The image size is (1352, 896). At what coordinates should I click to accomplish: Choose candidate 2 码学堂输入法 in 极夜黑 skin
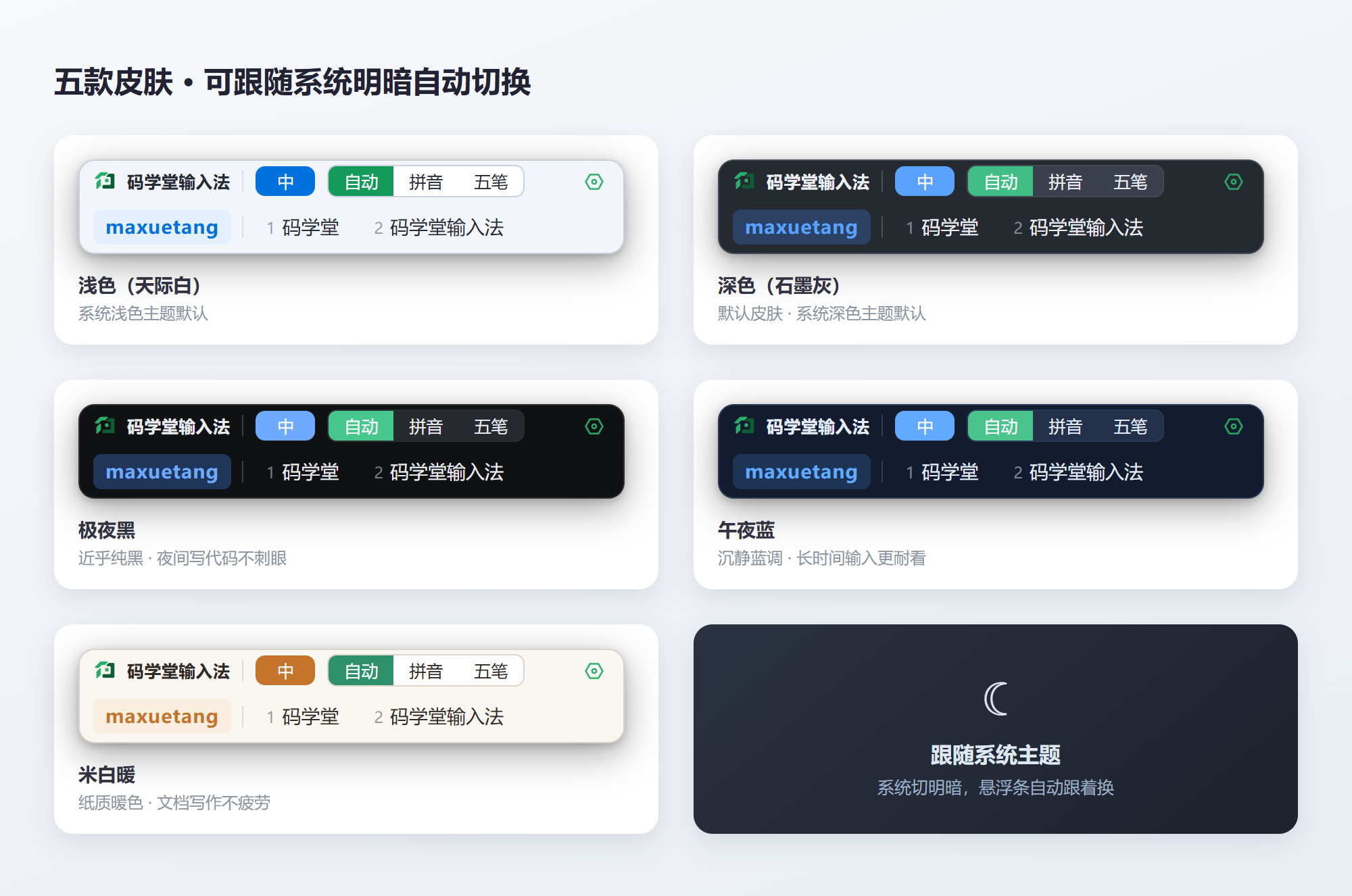[x=439, y=472]
